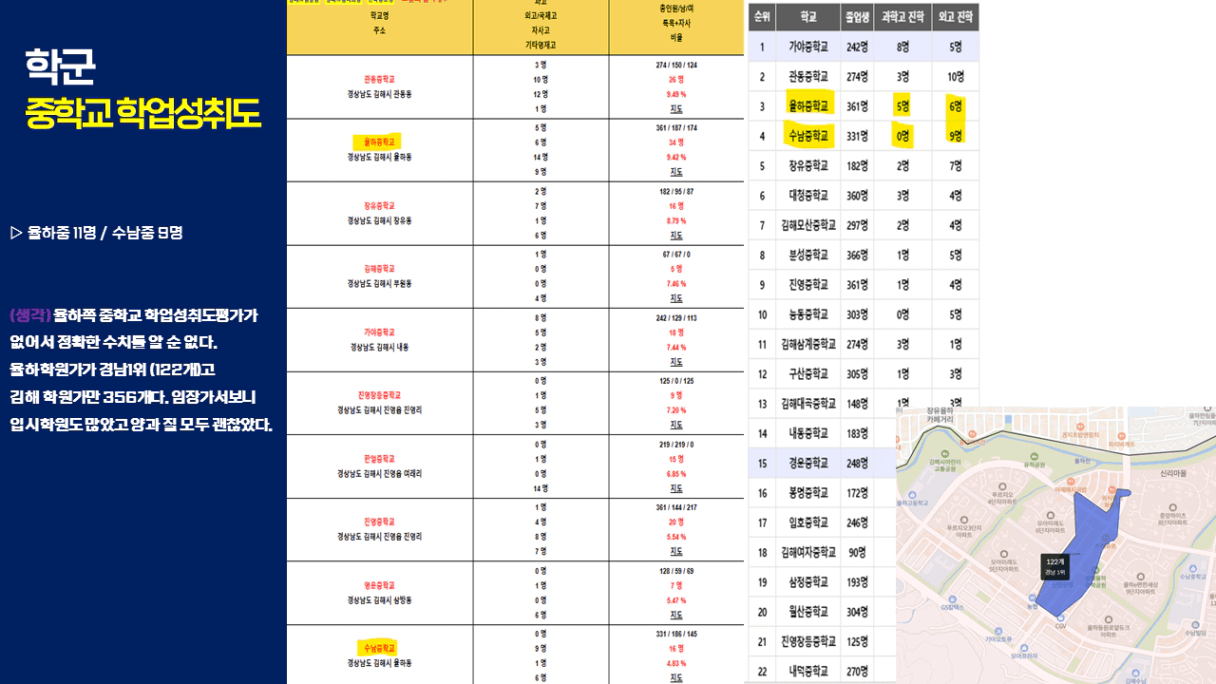
Task: Click the 10명 외고 cell in the rank 2 row
Action: [955, 77]
